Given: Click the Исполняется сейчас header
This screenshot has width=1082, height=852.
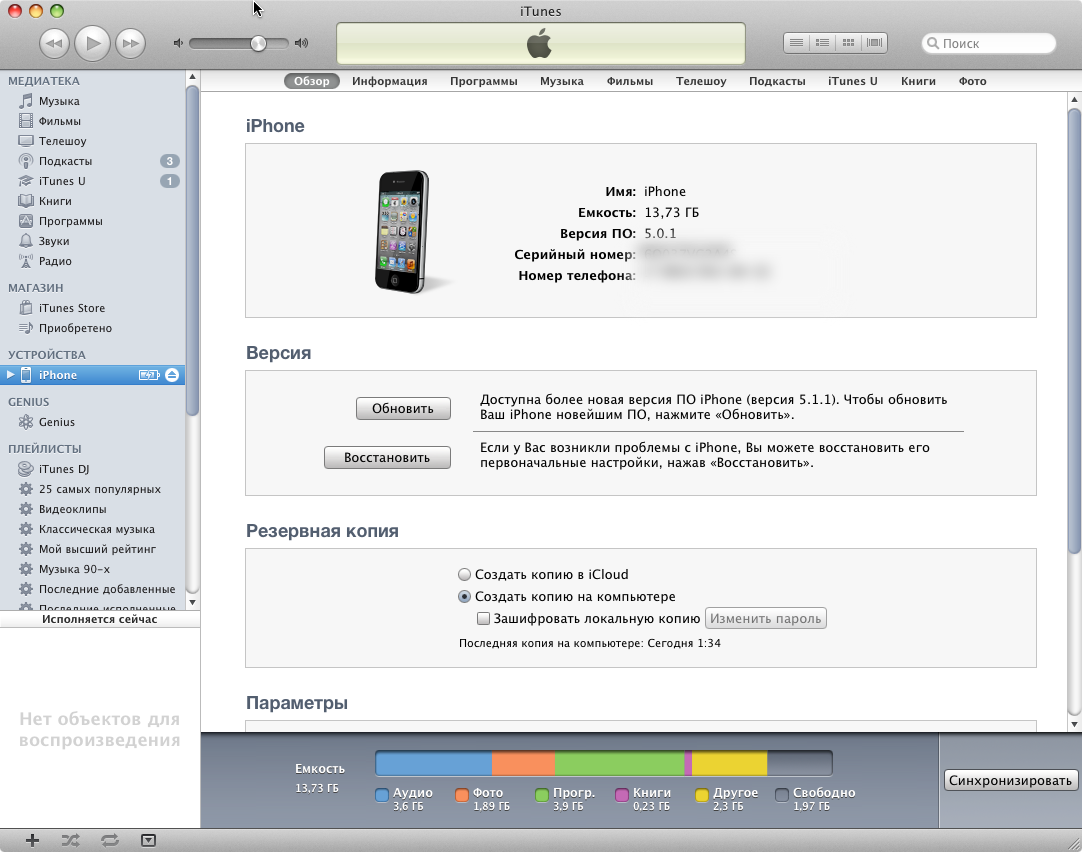Looking at the screenshot, I should pyautogui.click(x=99, y=619).
